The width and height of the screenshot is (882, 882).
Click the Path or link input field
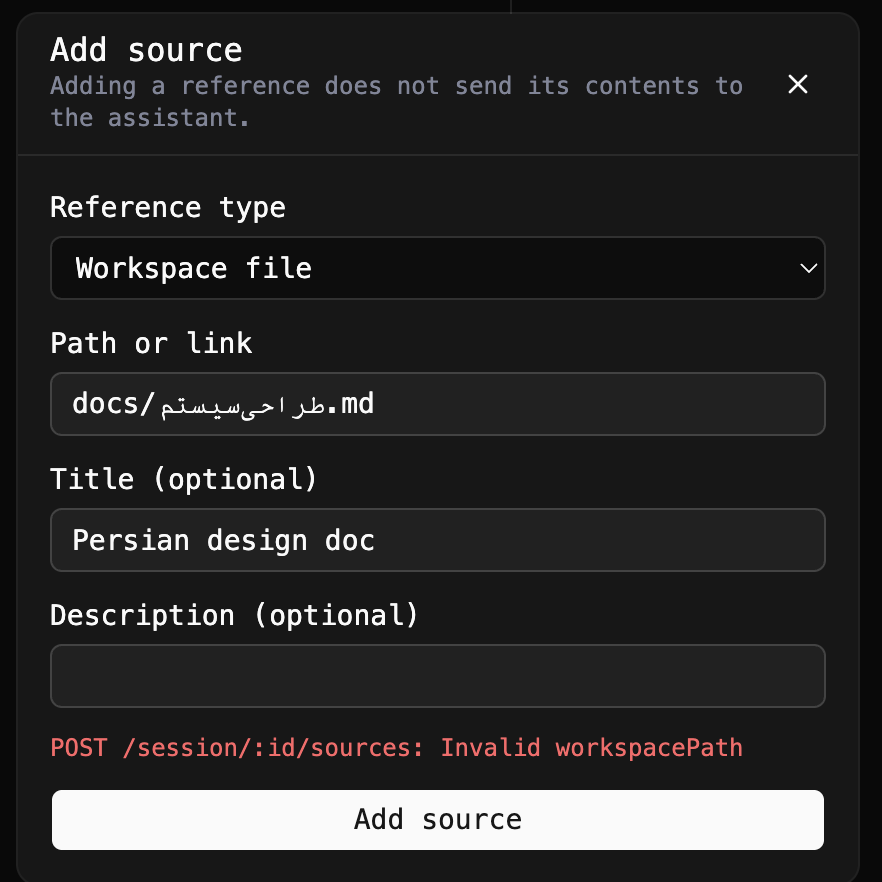tap(438, 404)
